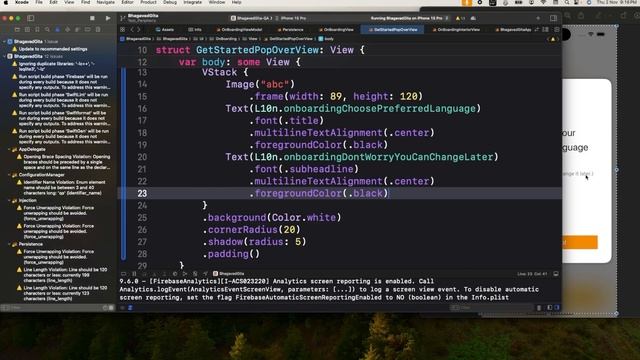Open the BhagavadGita-QA scheme selector

(251, 18)
